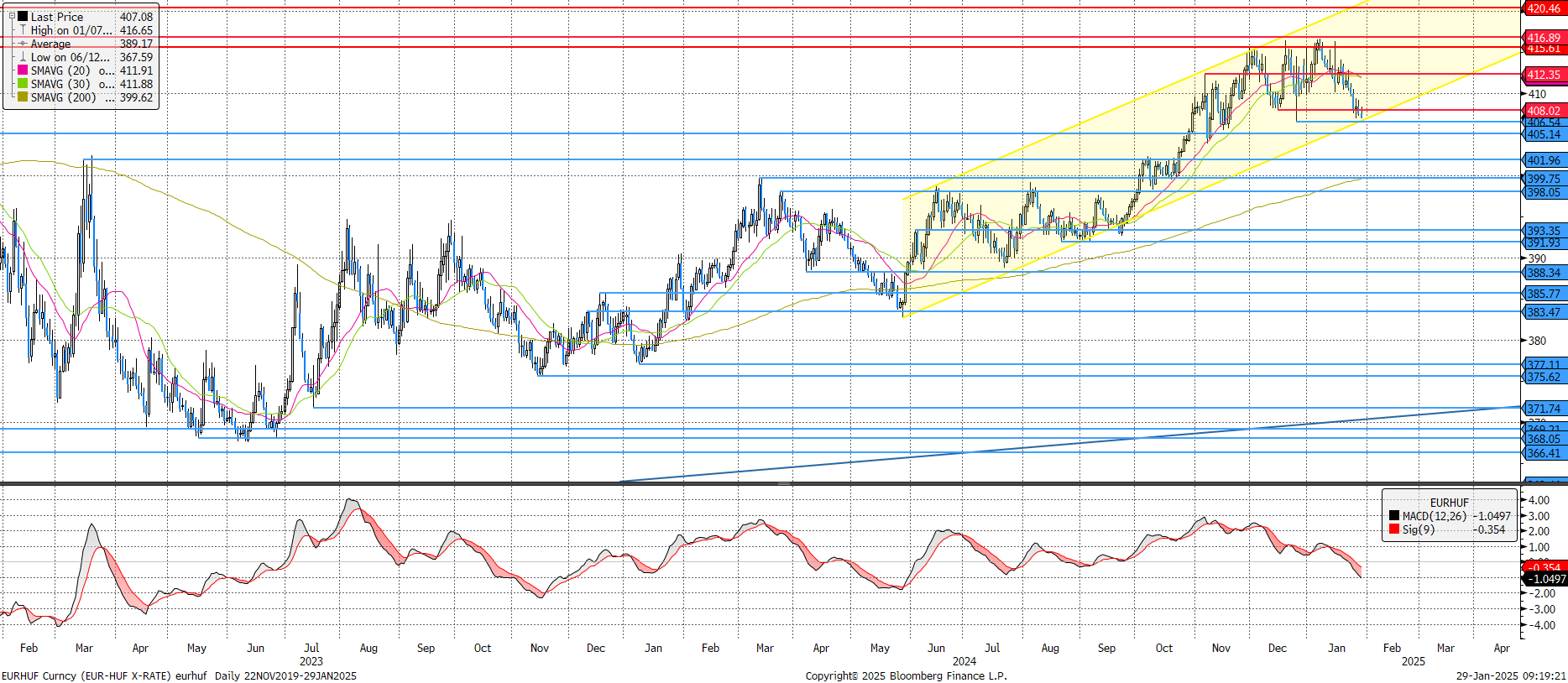Click the 399.75 blue level tag
1568x683 pixels.
[1544, 179]
